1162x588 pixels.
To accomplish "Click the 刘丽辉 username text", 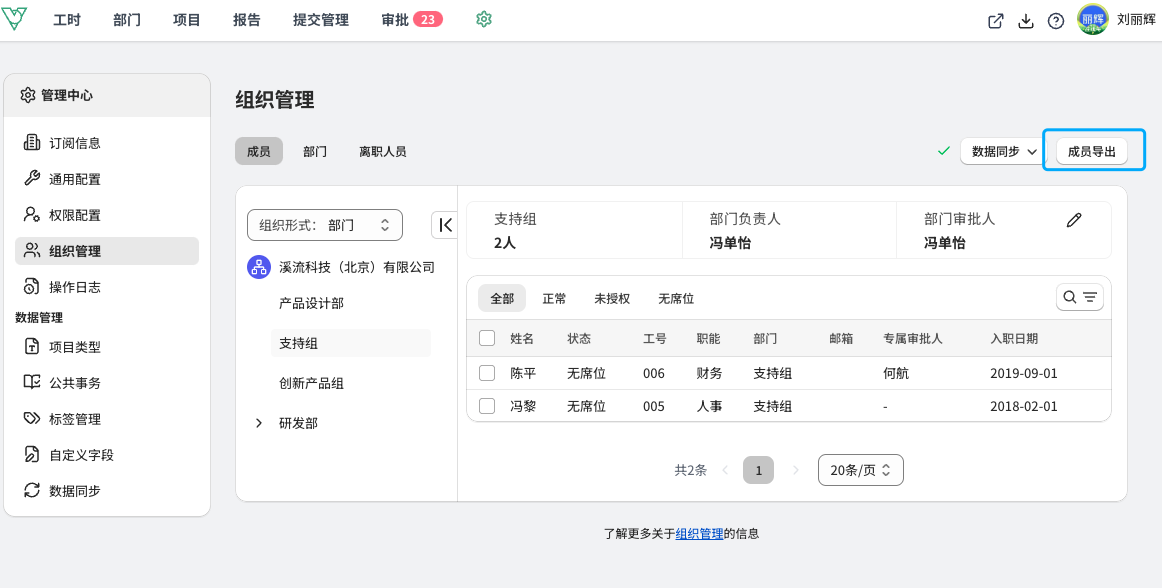I will (x=1136, y=20).
